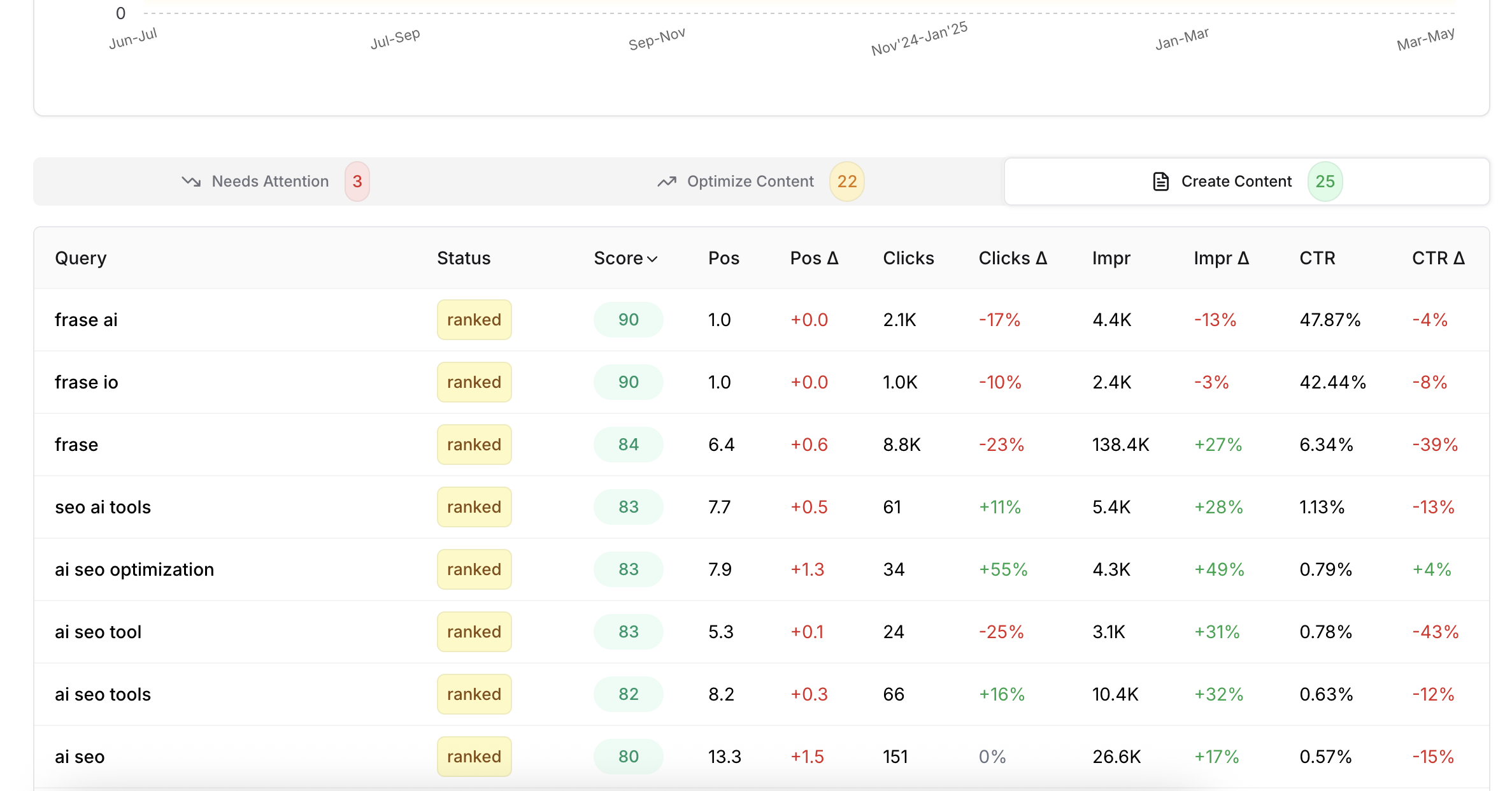1512x791 pixels.
Task: Click the Mar-May chart axis label
Action: point(1425,39)
